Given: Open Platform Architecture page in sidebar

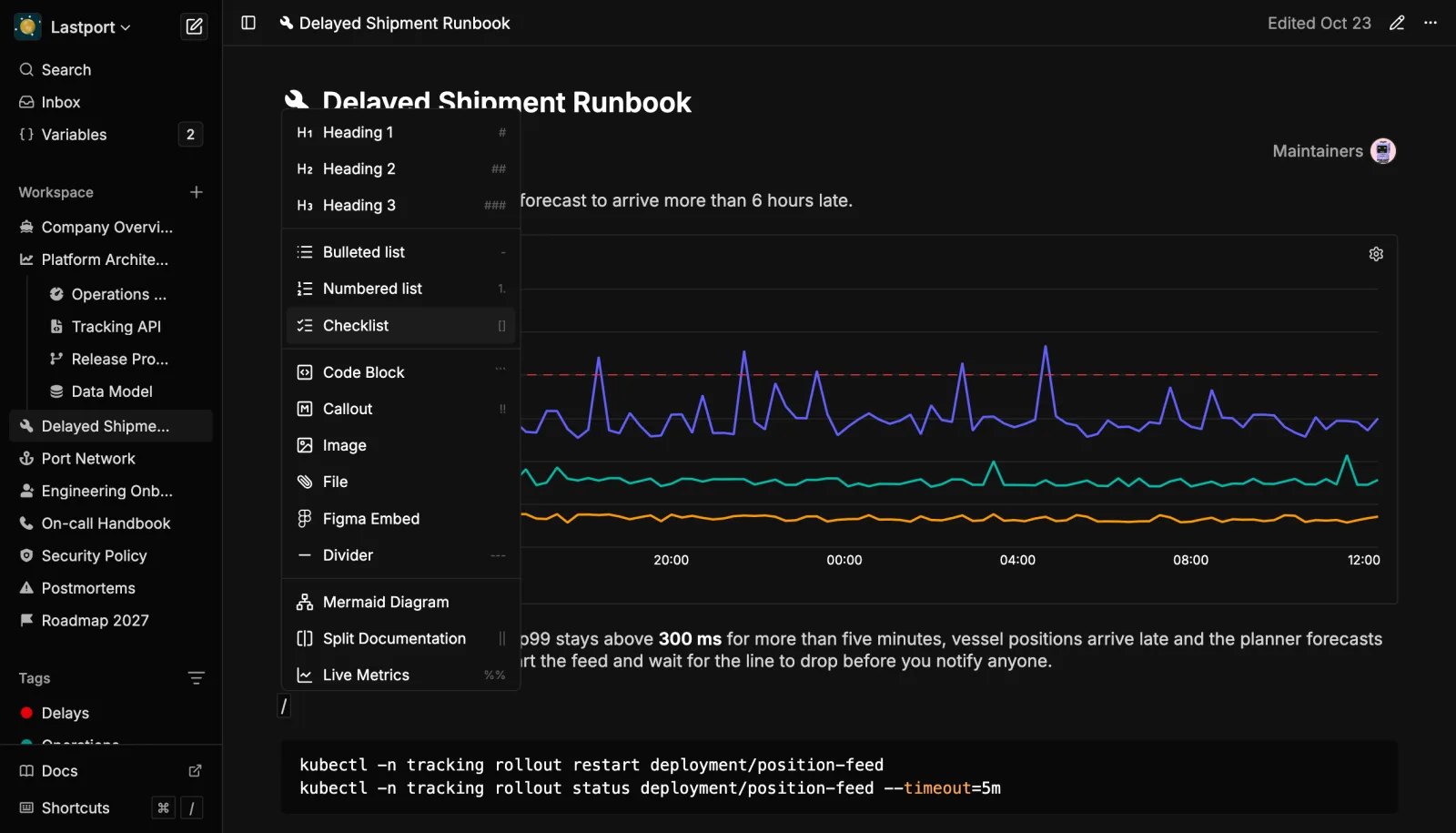Looking at the screenshot, I should pos(111,259).
